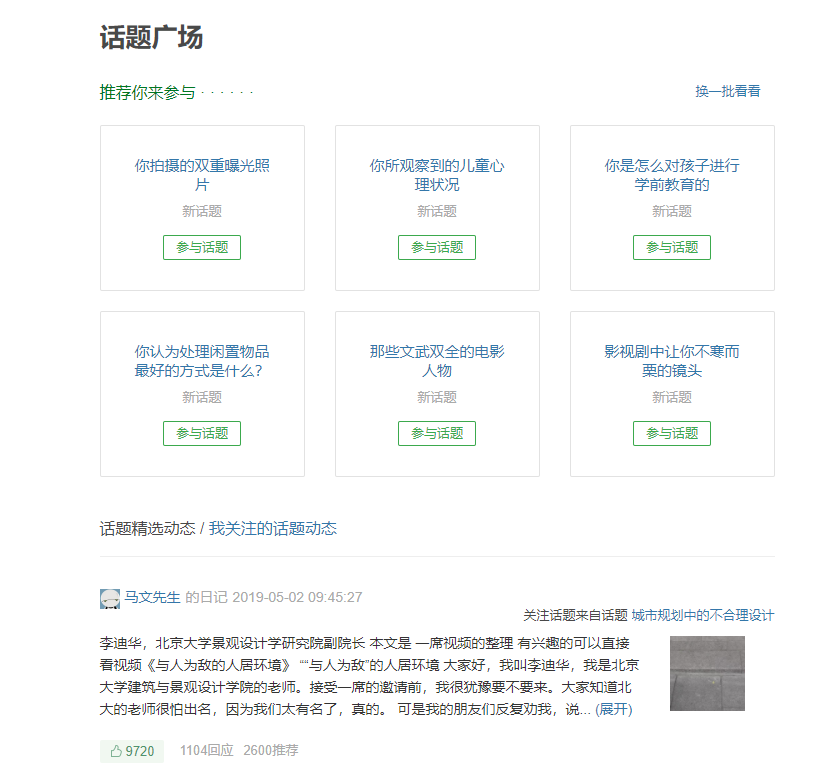Screen dimensions: 818x781
Task: Click 参与话题 under 文武双全的电影人物
Action: [437, 434]
